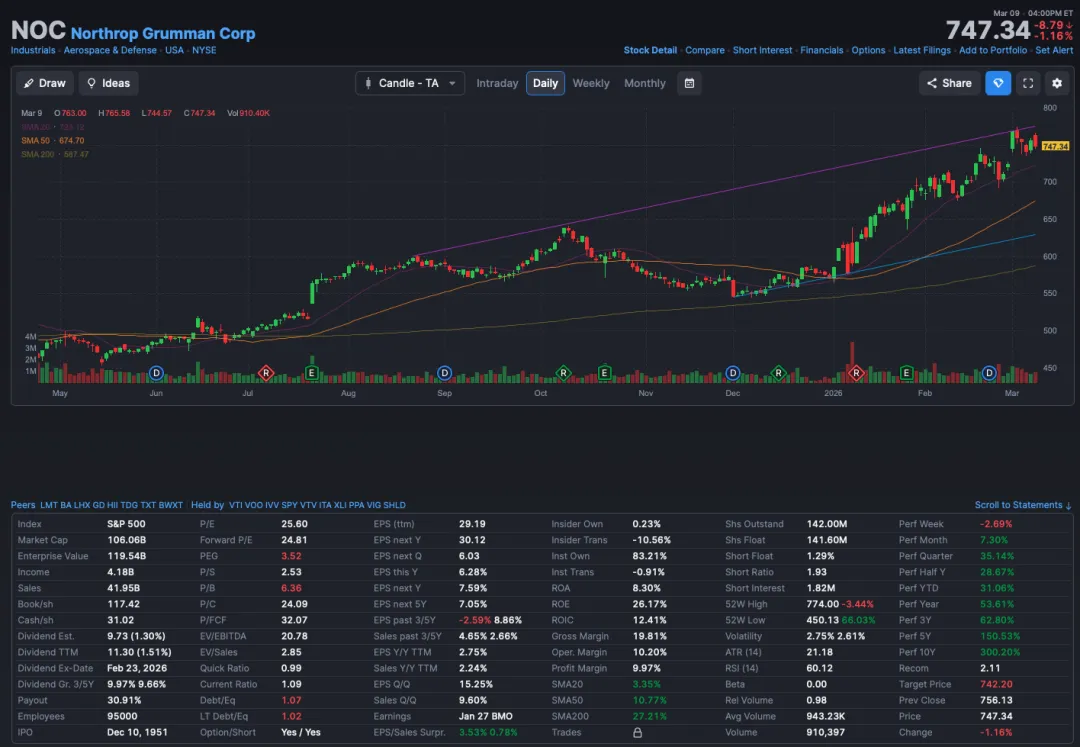
Task: Click the red R marker in January 2026
Action: click(x=855, y=373)
